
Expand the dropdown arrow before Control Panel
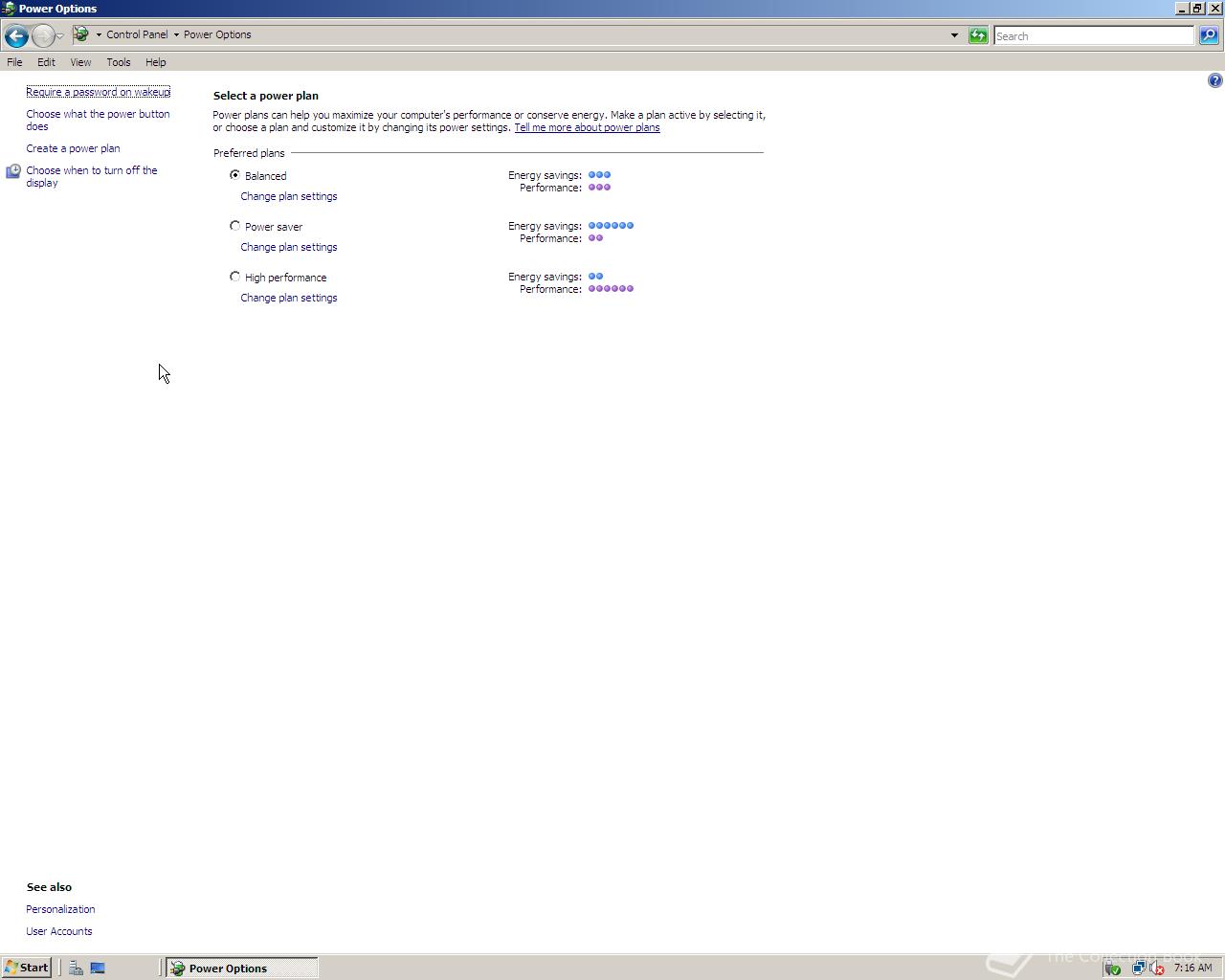(99, 34)
